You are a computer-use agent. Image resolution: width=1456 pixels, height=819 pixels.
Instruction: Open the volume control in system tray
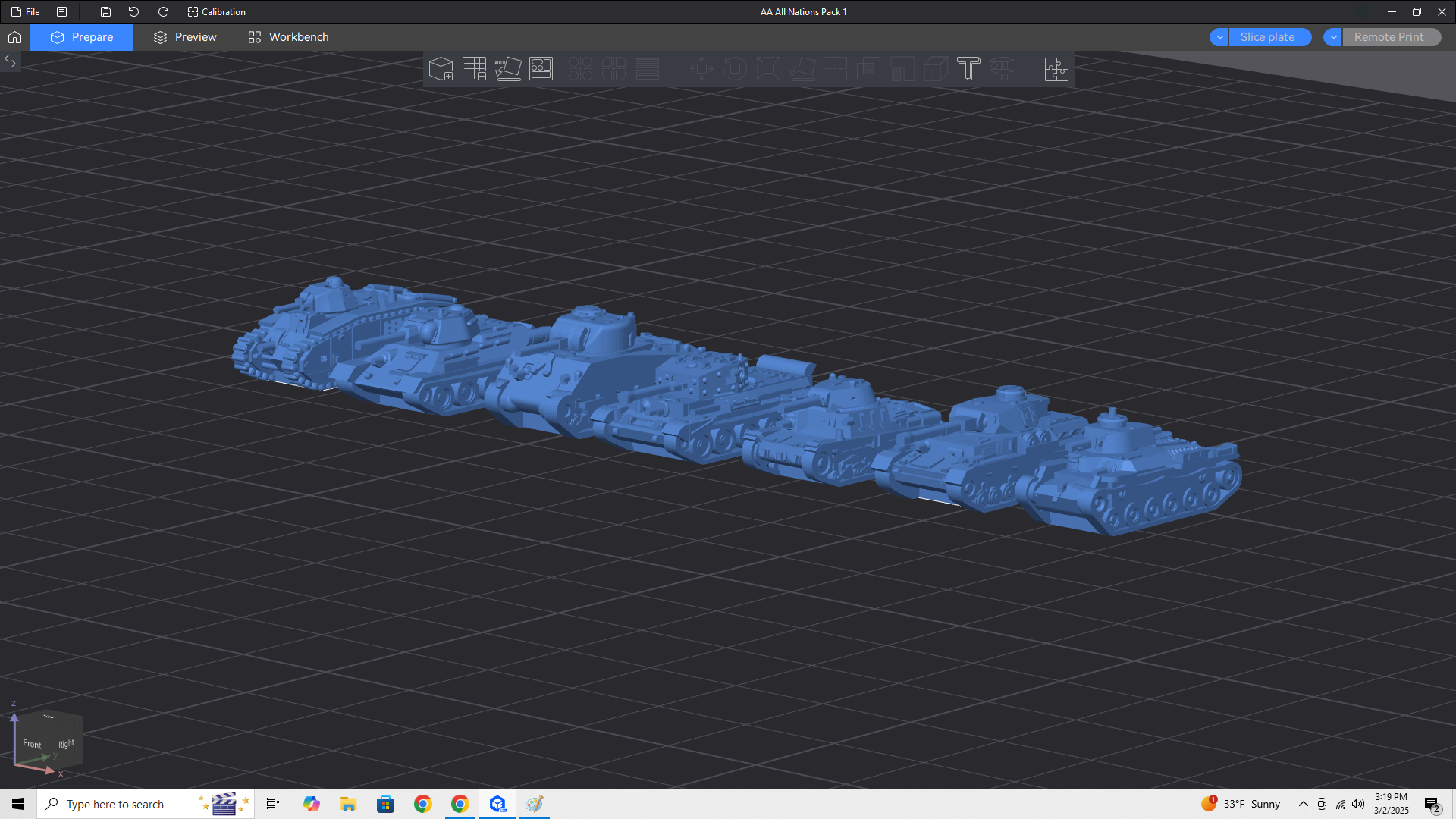point(1358,804)
